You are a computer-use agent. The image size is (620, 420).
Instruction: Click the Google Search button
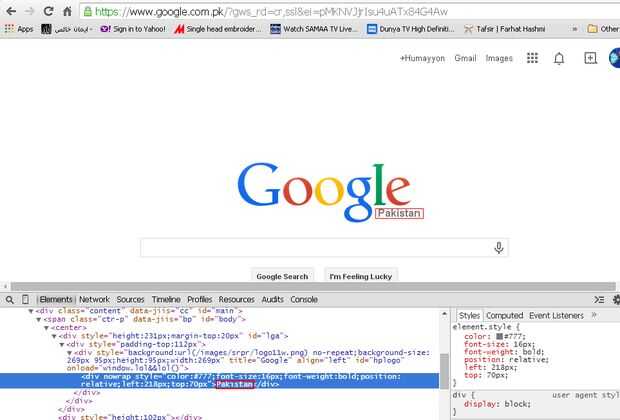click(282, 276)
